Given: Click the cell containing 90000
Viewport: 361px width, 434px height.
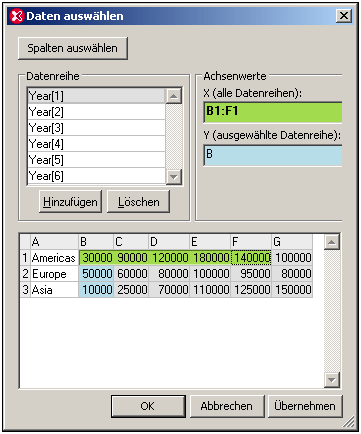Looking at the screenshot, I should click(x=131, y=258).
